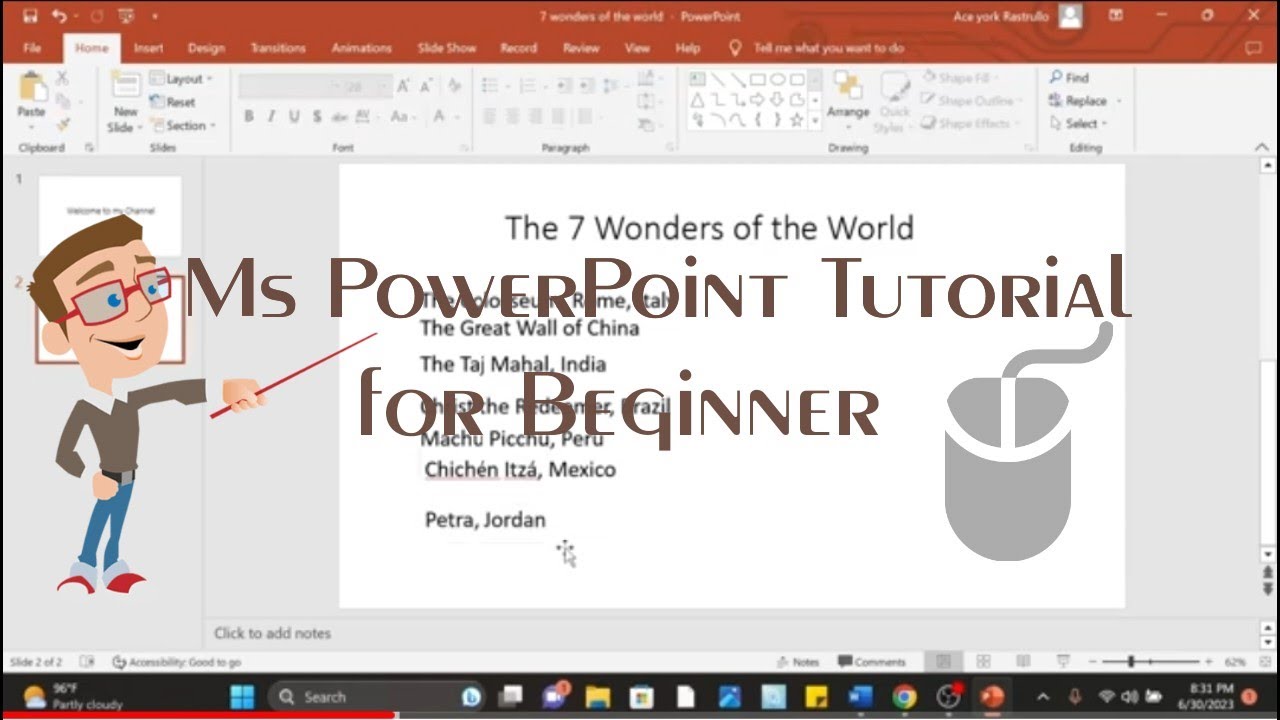Open the font name combo box
This screenshot has height=720, width=1280.
[x=288, y=87]
